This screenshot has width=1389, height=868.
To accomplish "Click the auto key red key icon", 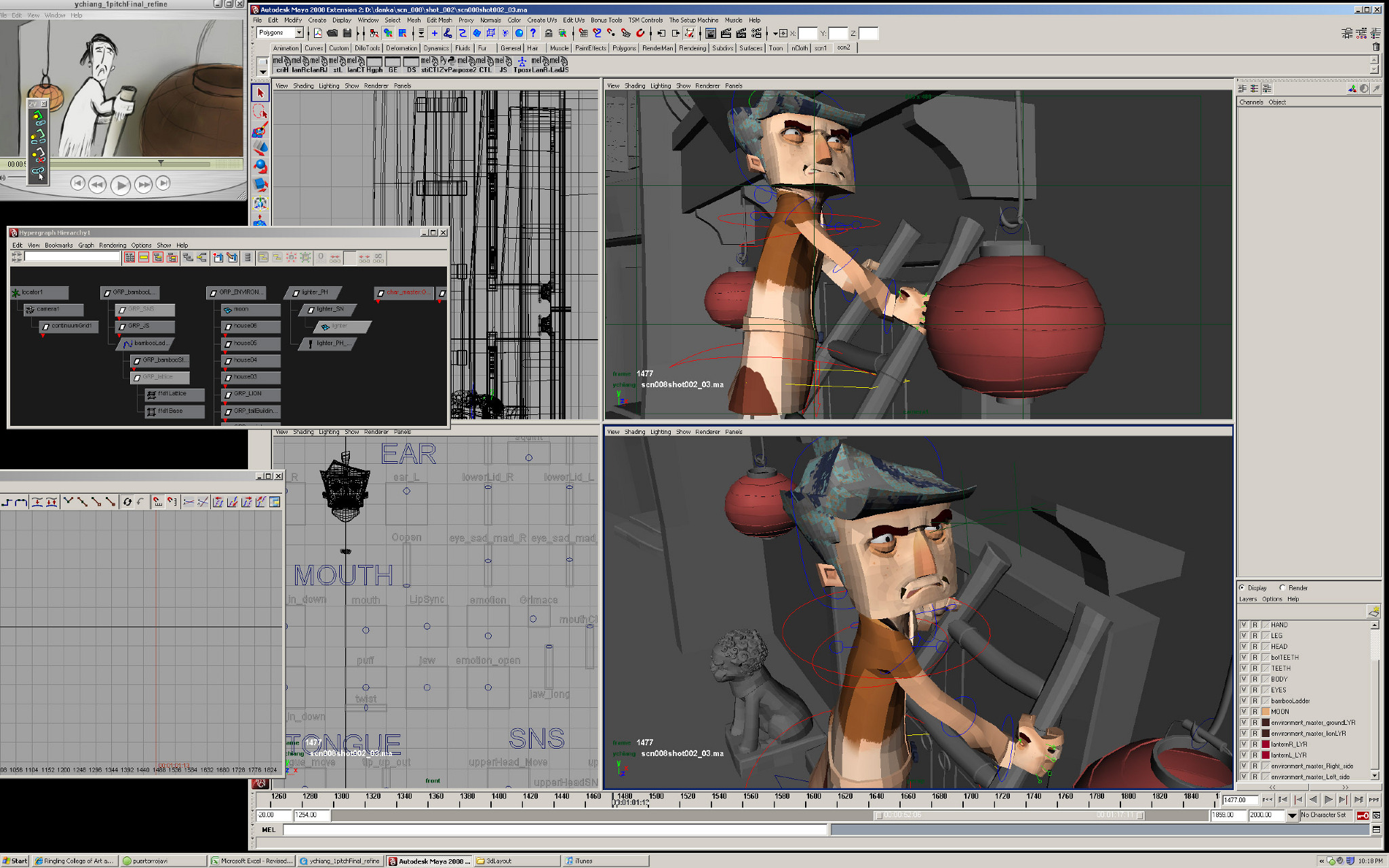I will [x=1362, y=815].
